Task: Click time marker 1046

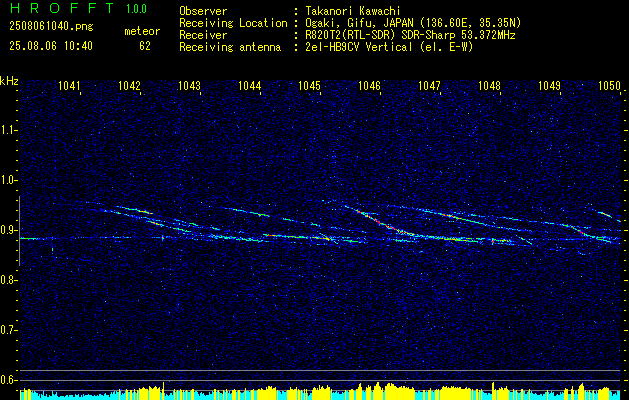Action: point(369,86)
